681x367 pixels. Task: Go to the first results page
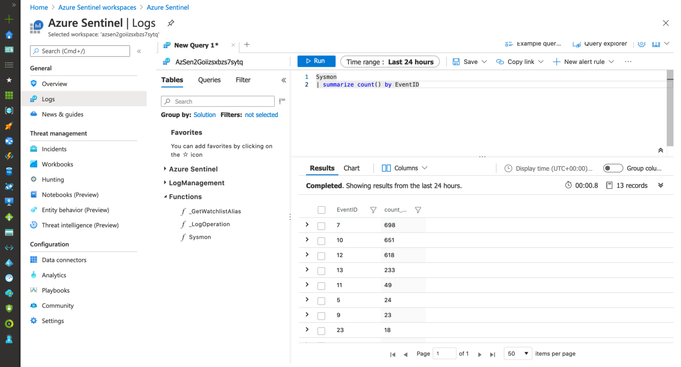(393, 354)
